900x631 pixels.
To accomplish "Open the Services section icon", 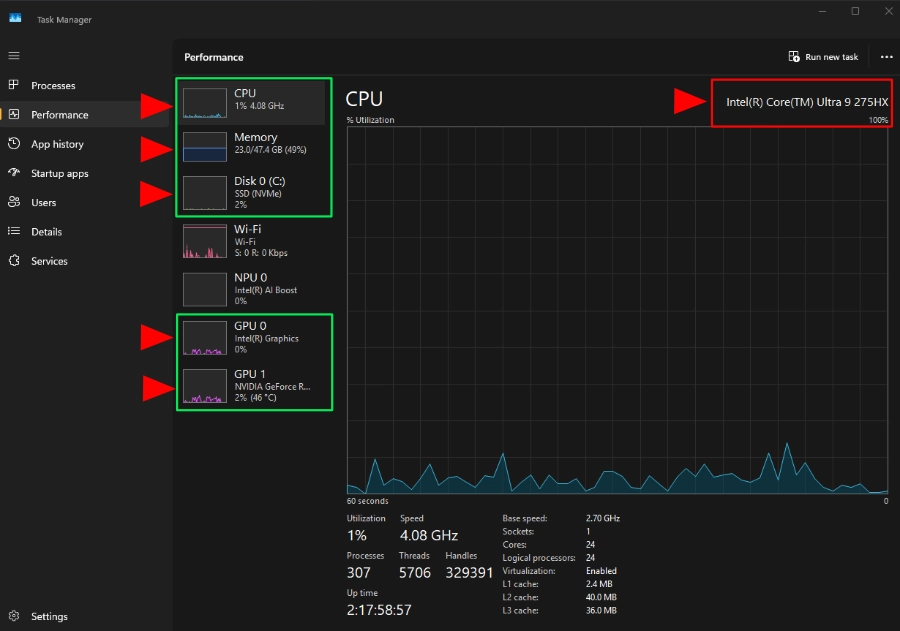I will [14, 260].
